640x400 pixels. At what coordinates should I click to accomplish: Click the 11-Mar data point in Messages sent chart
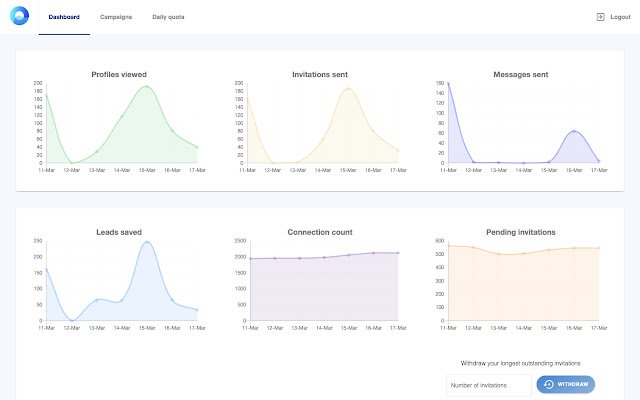tap(449, 84)
